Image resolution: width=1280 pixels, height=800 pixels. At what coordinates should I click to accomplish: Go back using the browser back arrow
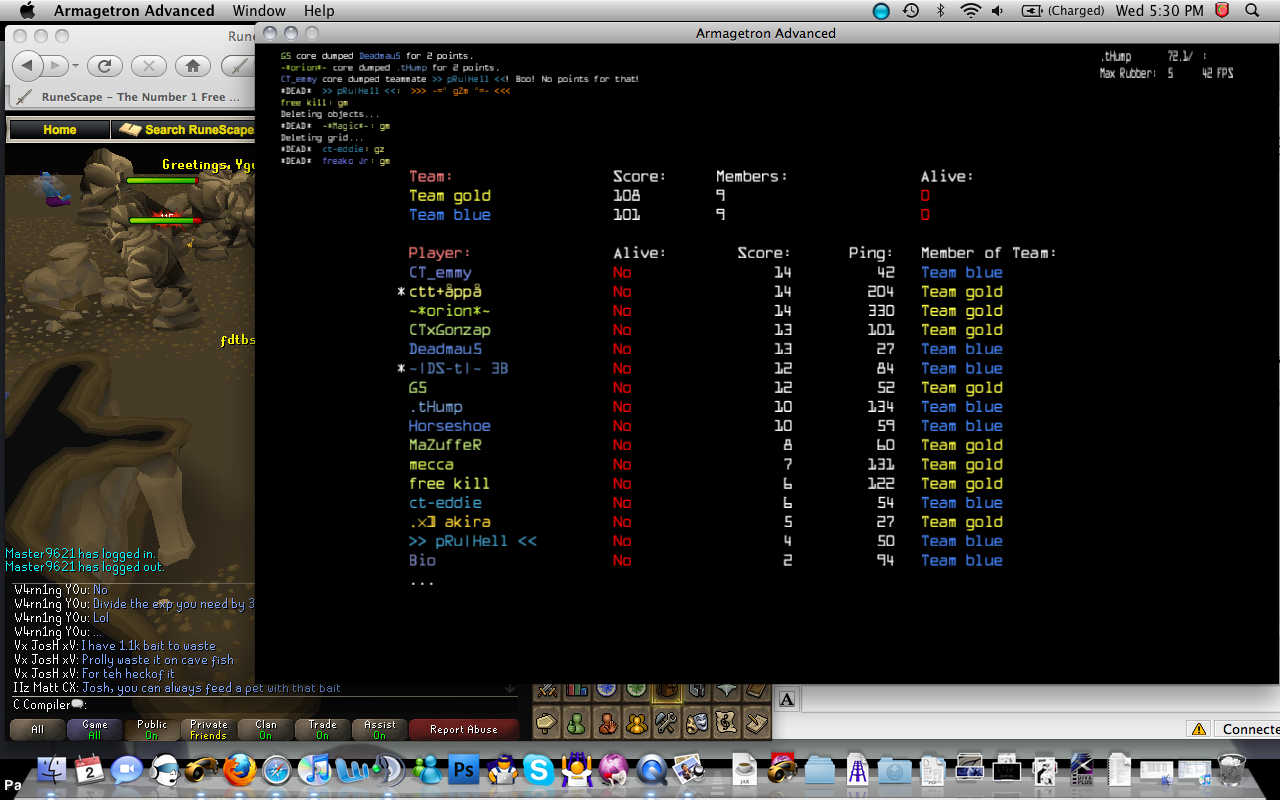point(27,66)
